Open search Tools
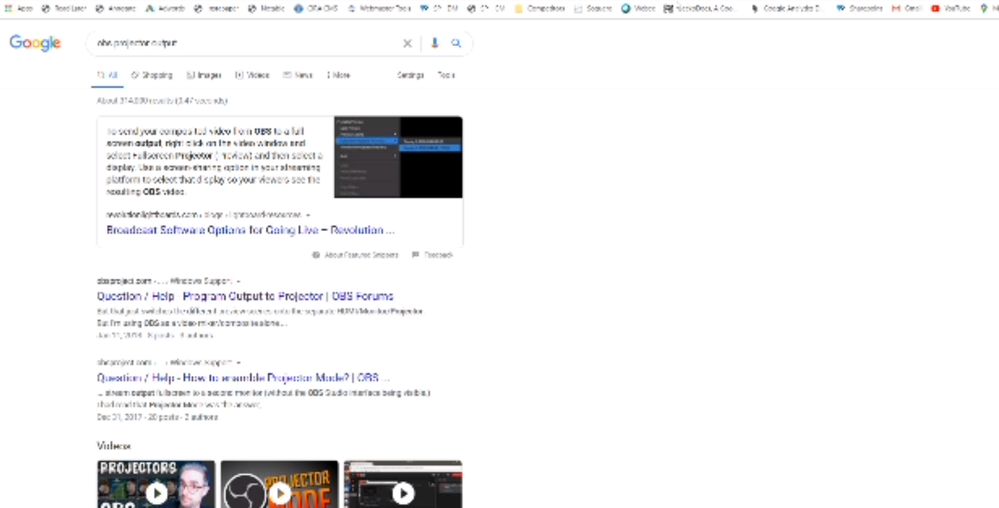The image size is (999, 508). [446, 75]
